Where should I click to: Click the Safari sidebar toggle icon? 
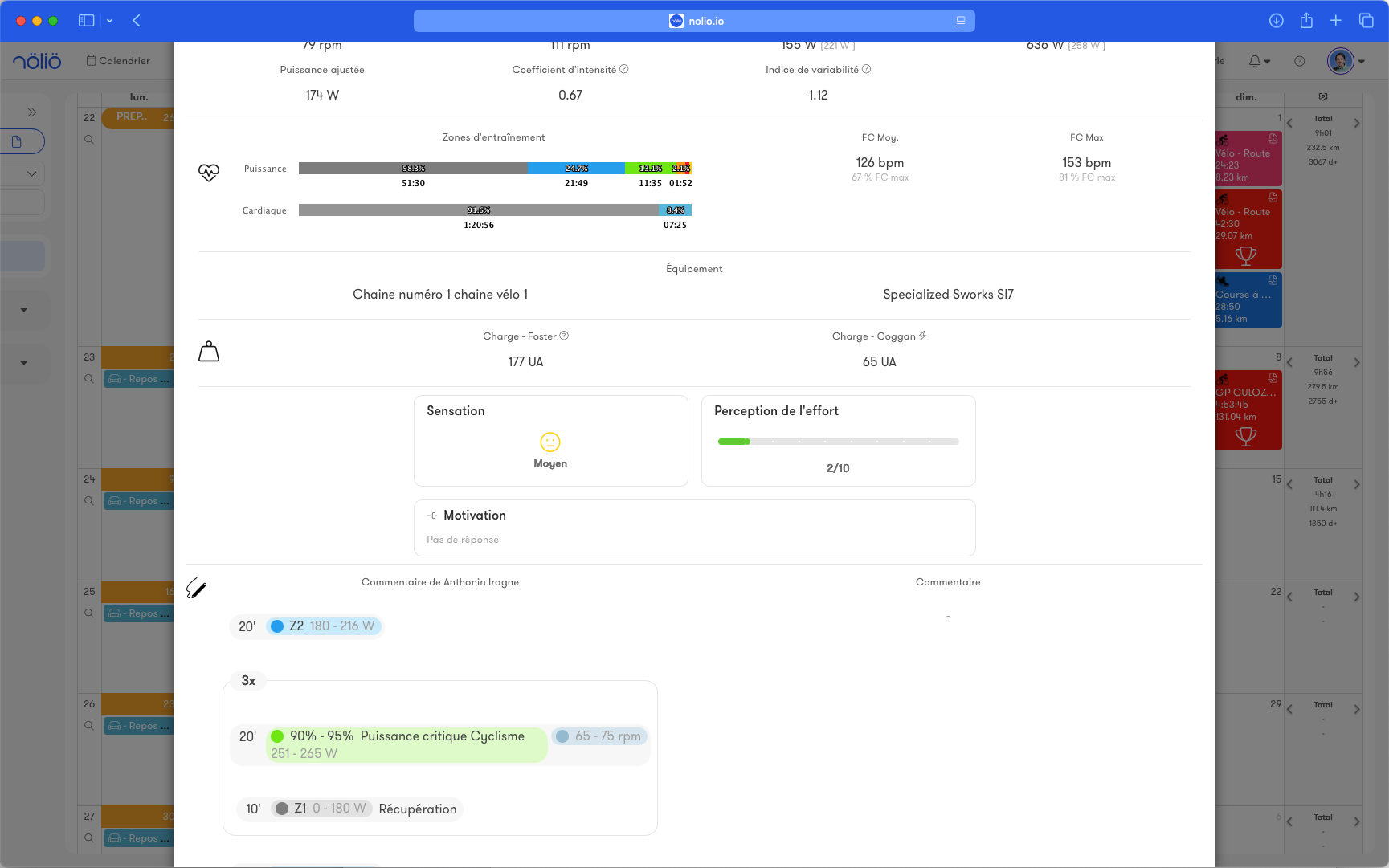coord(86,21)
